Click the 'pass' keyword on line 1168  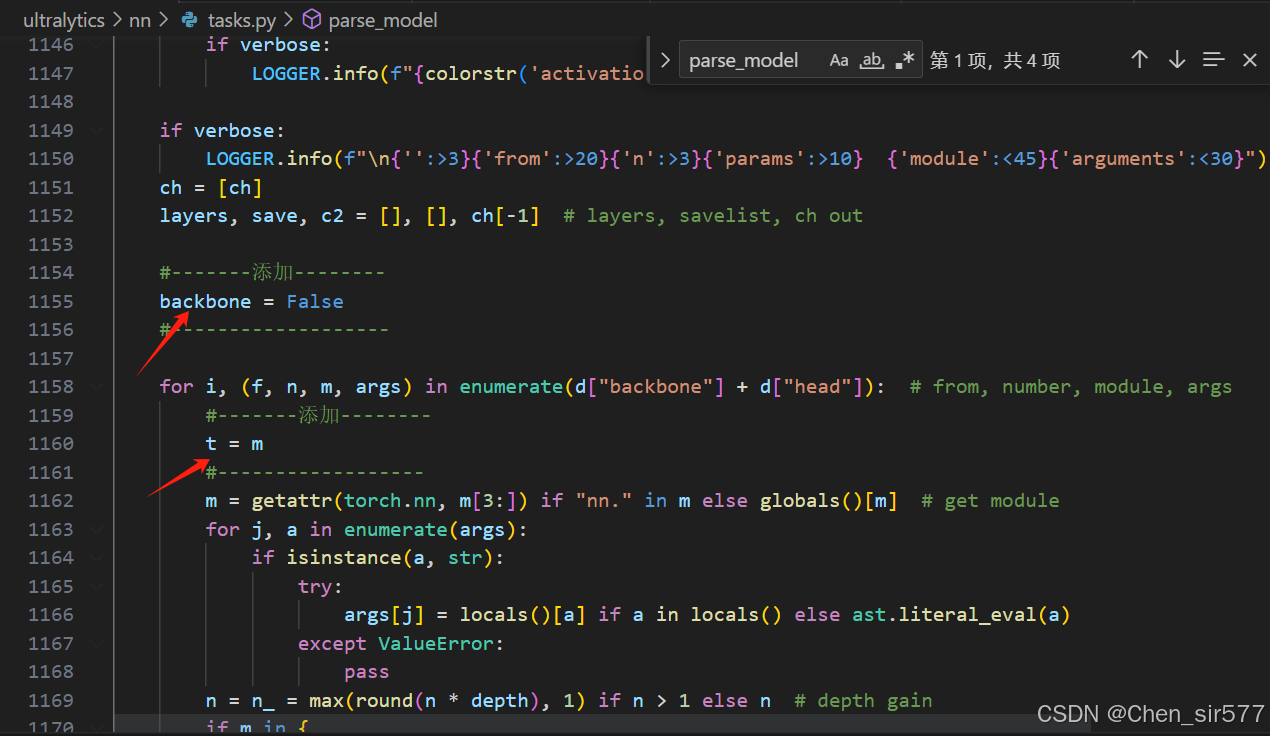367,671
